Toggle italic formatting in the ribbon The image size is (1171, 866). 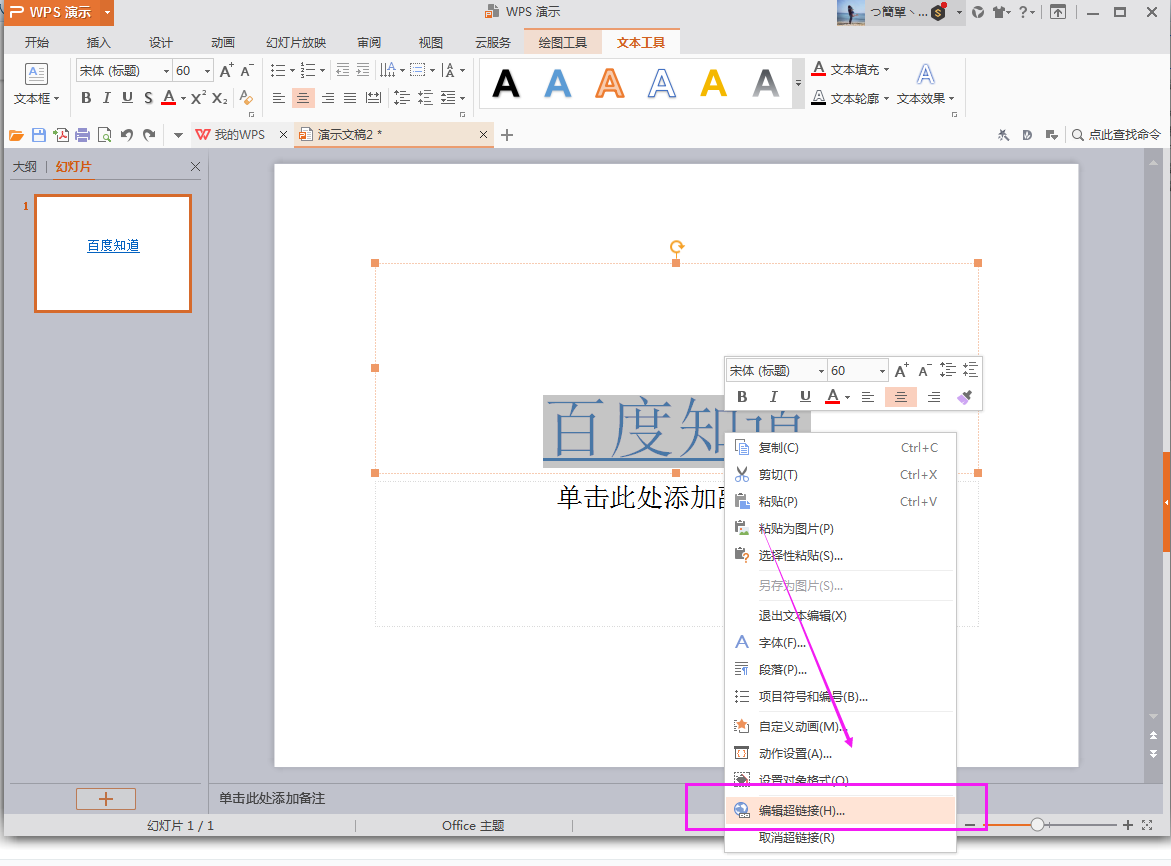click(x=107, y=98)
